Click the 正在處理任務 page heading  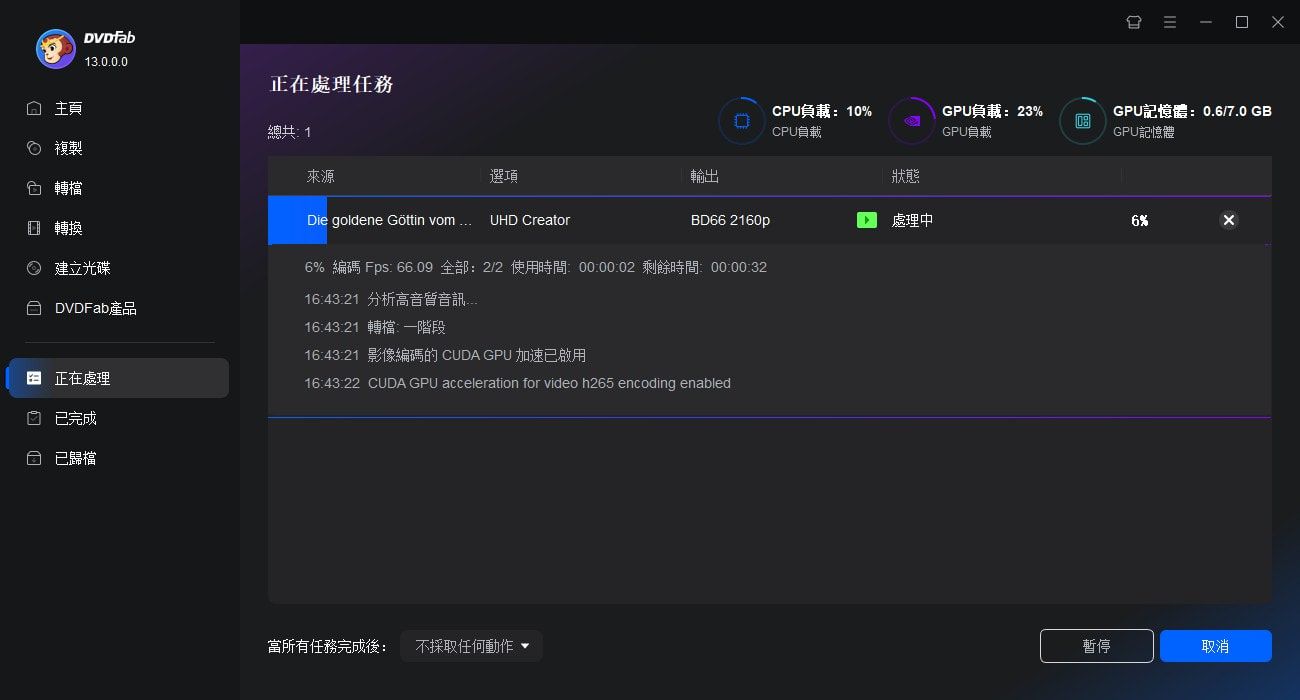(x=332, y=84)
